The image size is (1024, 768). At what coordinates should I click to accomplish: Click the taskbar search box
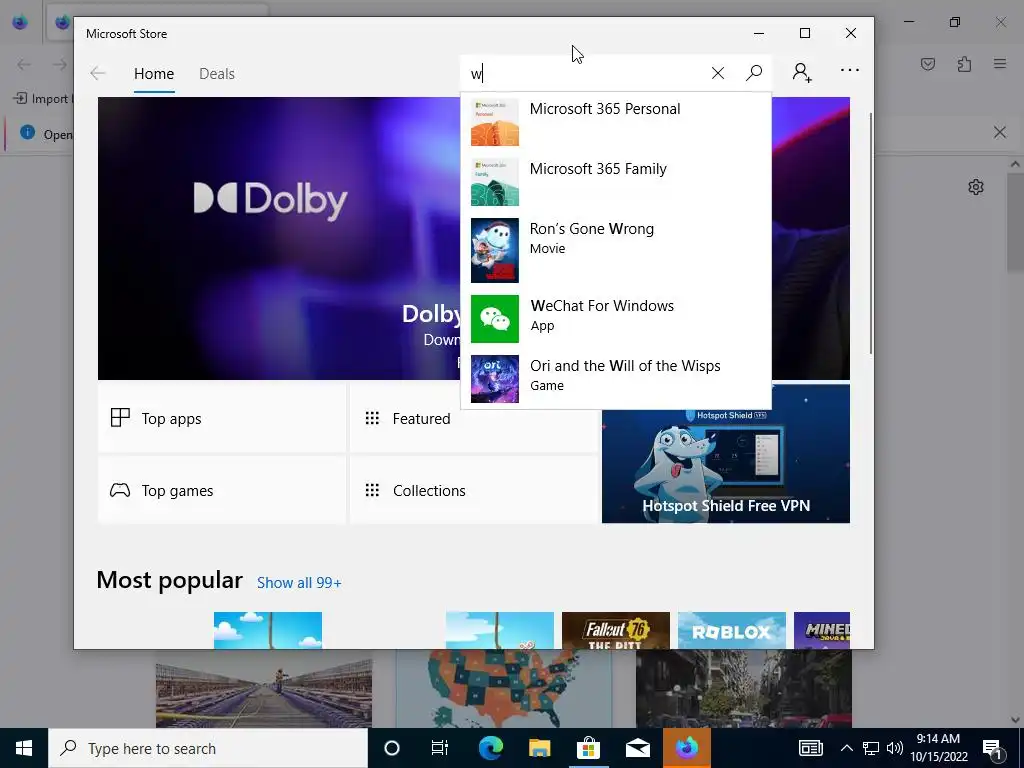208,748
